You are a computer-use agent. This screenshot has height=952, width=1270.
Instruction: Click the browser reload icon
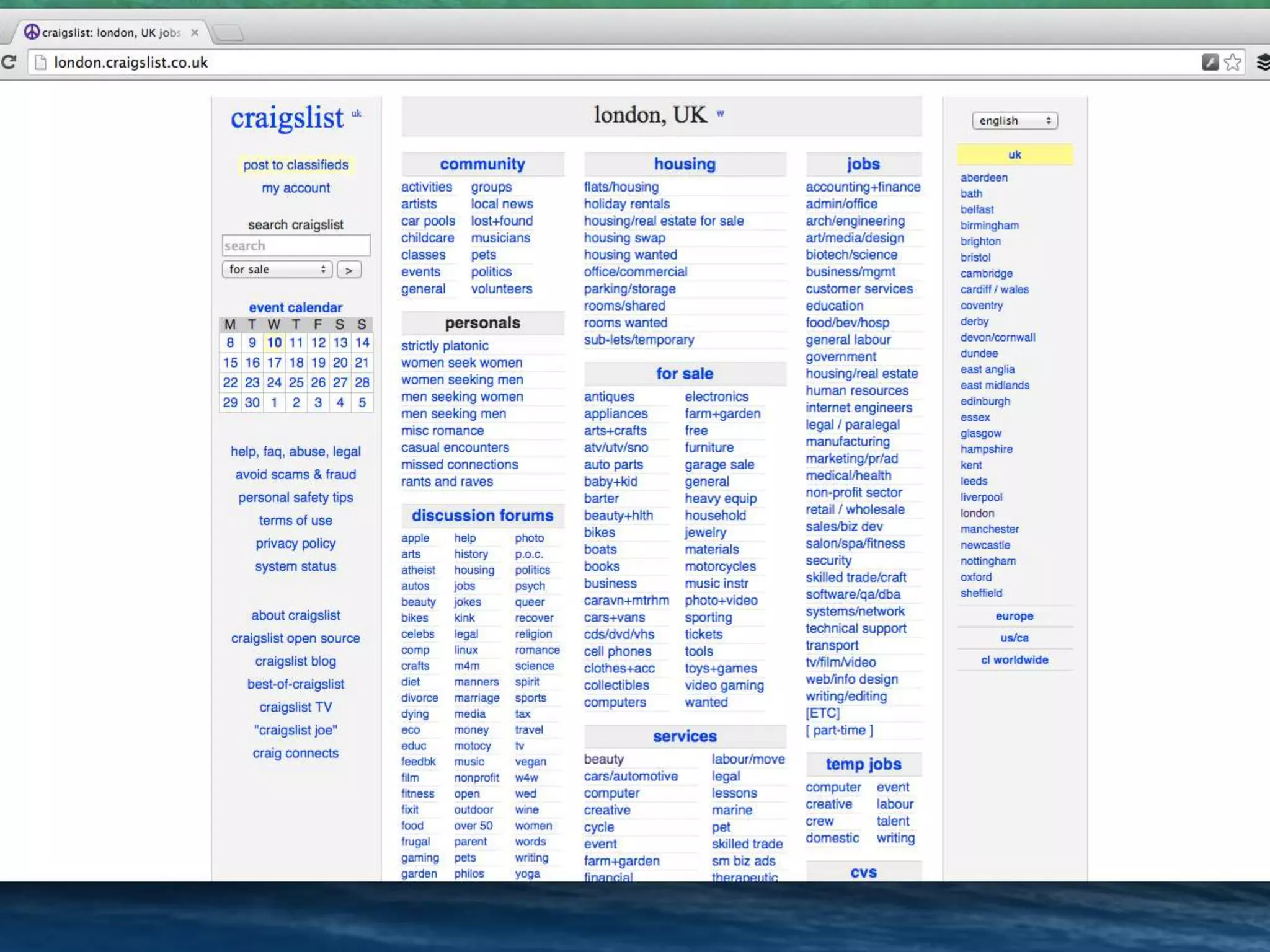pyautogui.click(x=9, y=62)
